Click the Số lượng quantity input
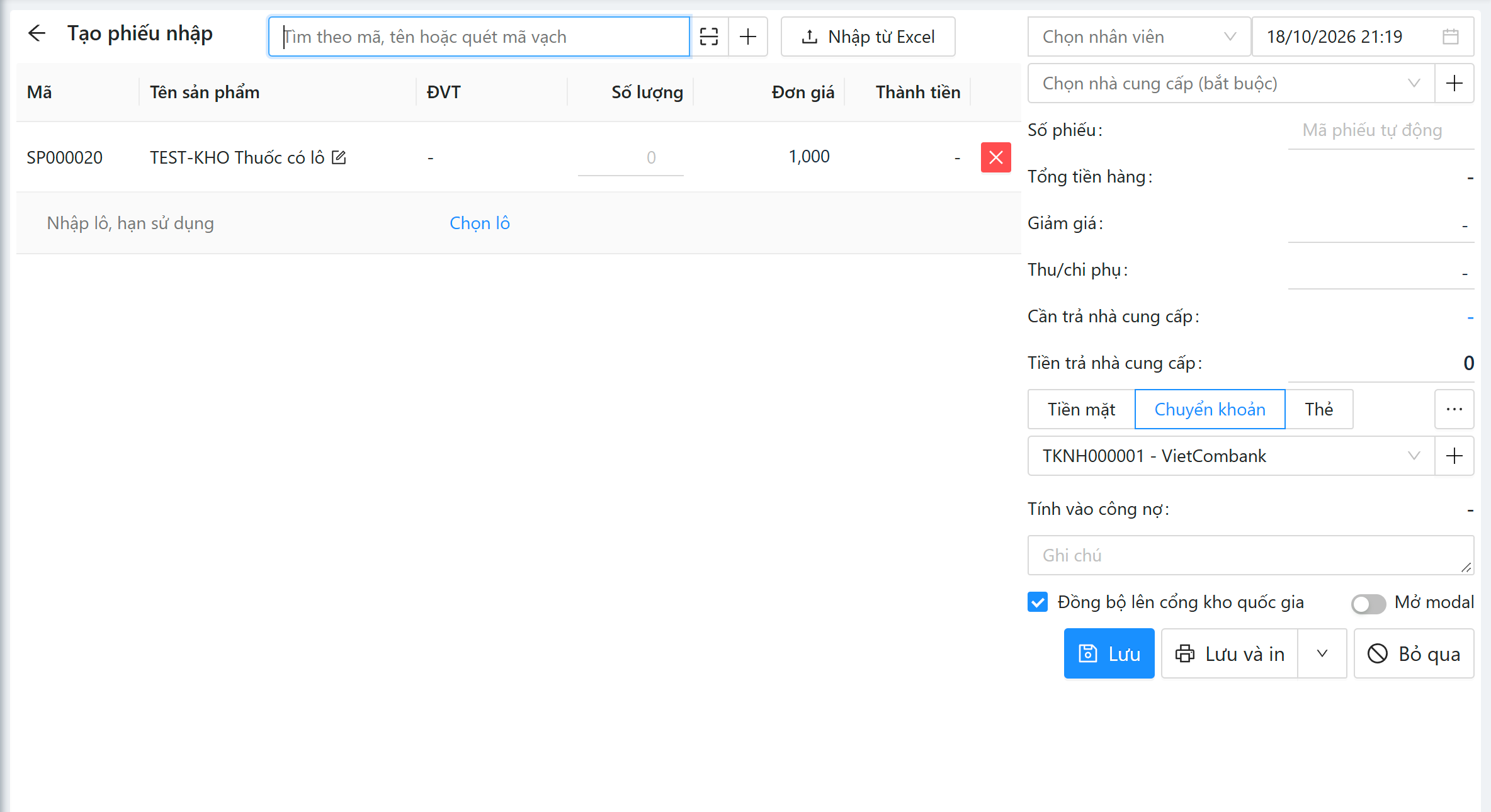Viewport: 1491px width, 812px height. [x=630, y=157]
